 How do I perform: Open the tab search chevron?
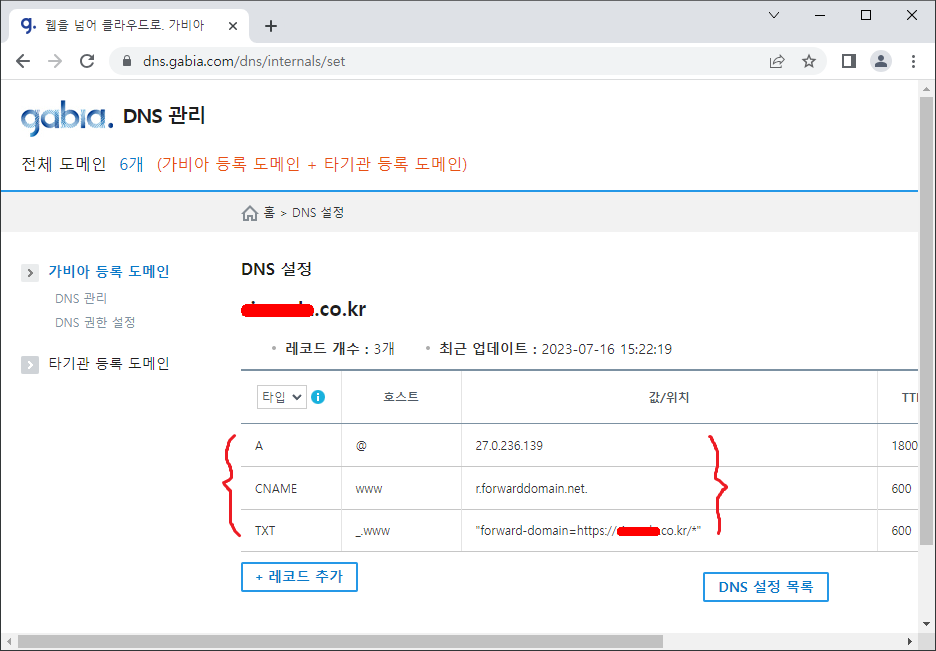774,15
